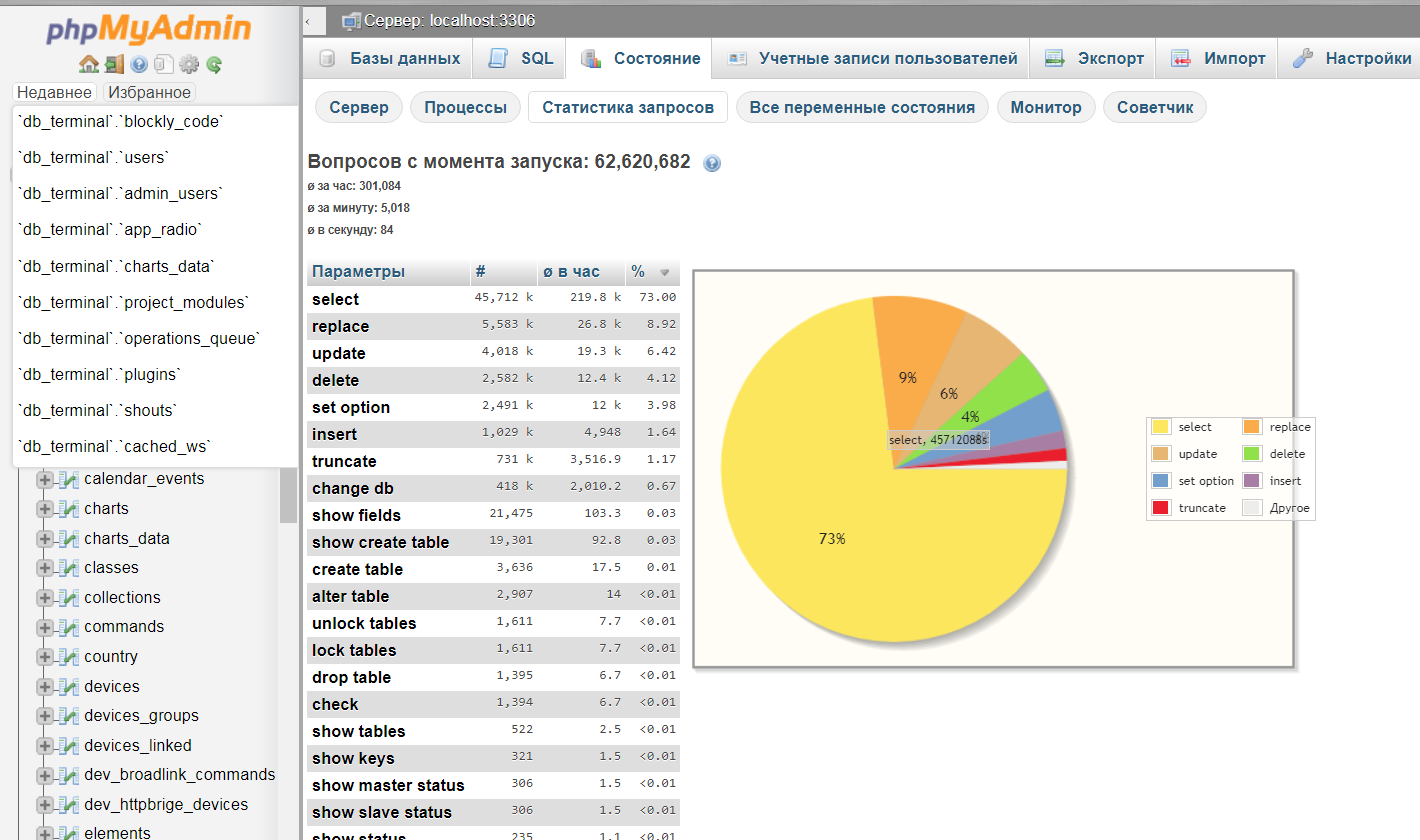The width and height of the screenshot is (1420, 840).
Task: Sort table by the % column header
Action: tap(638, 272)
